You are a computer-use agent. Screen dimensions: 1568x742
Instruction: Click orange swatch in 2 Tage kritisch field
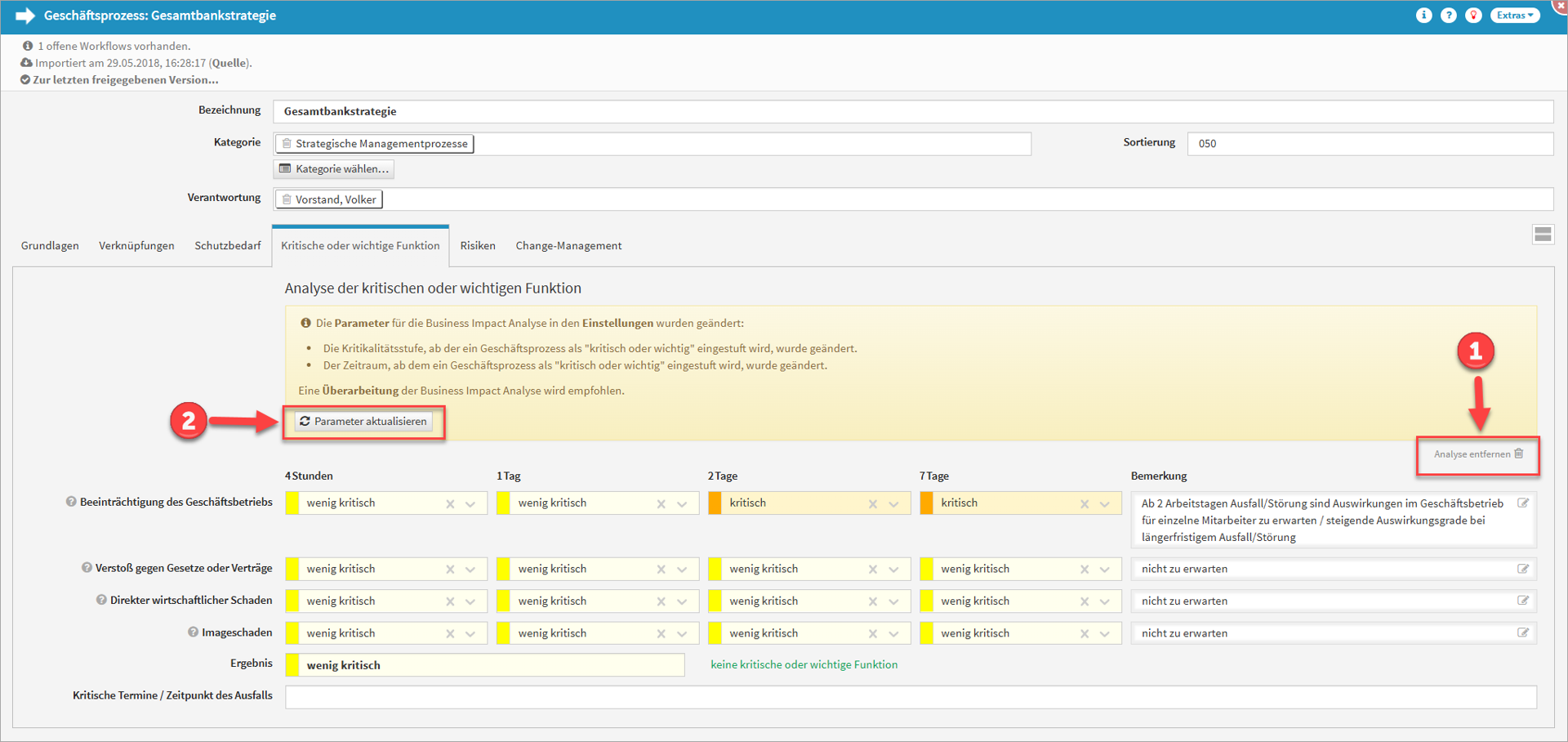[715, 503]
